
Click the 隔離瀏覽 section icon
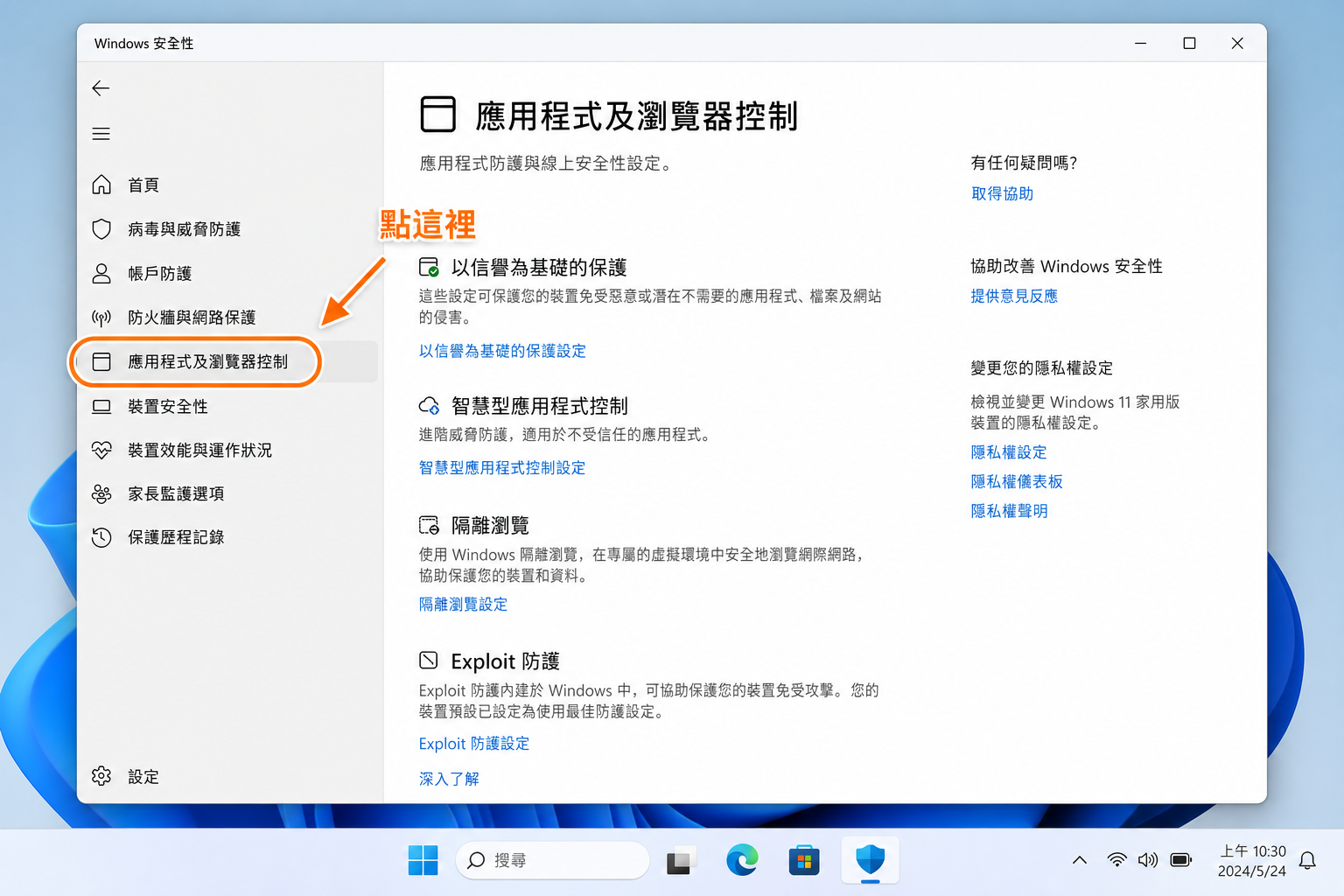(429, 525)
